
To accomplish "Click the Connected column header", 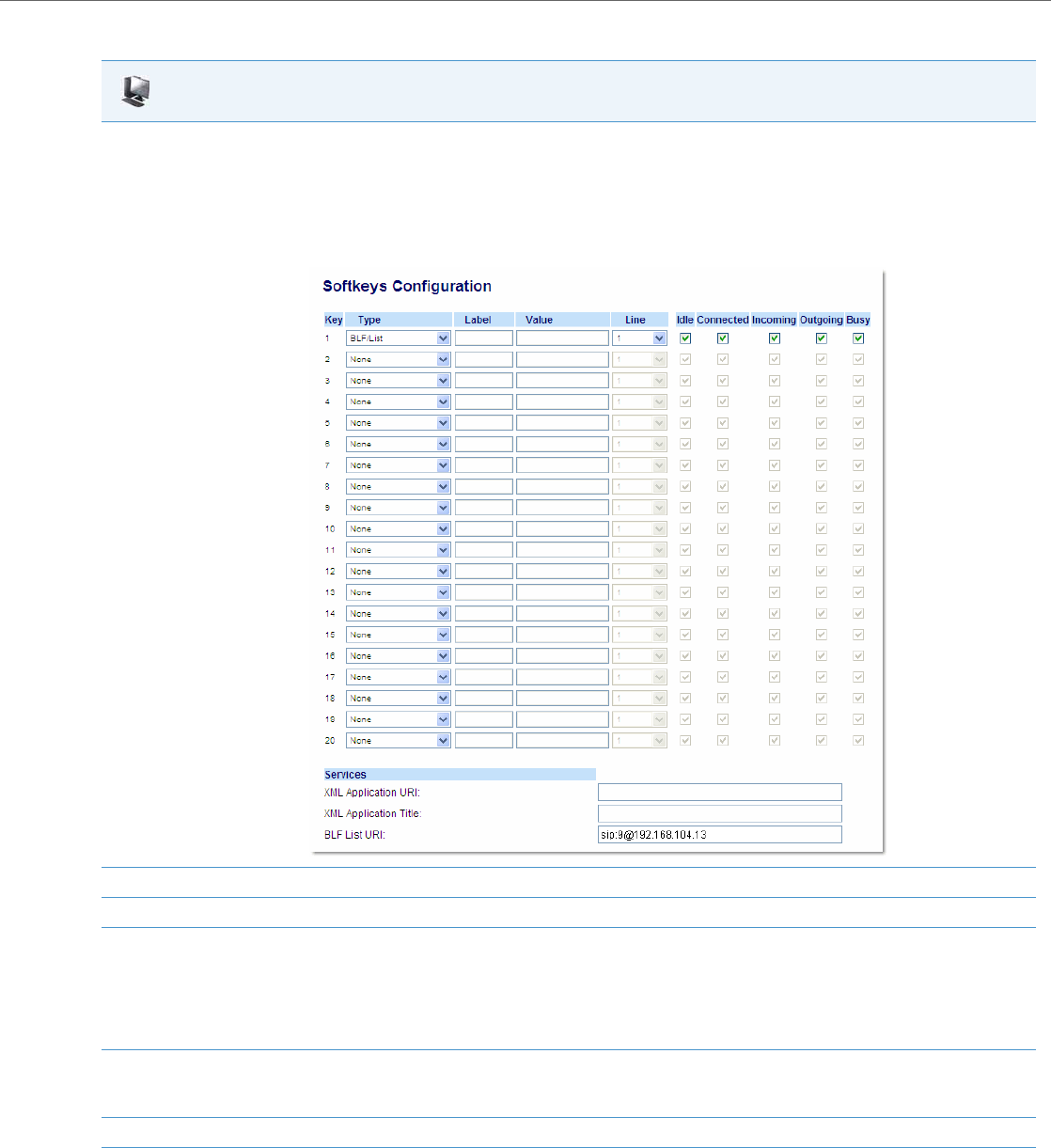I will (723, 320).
